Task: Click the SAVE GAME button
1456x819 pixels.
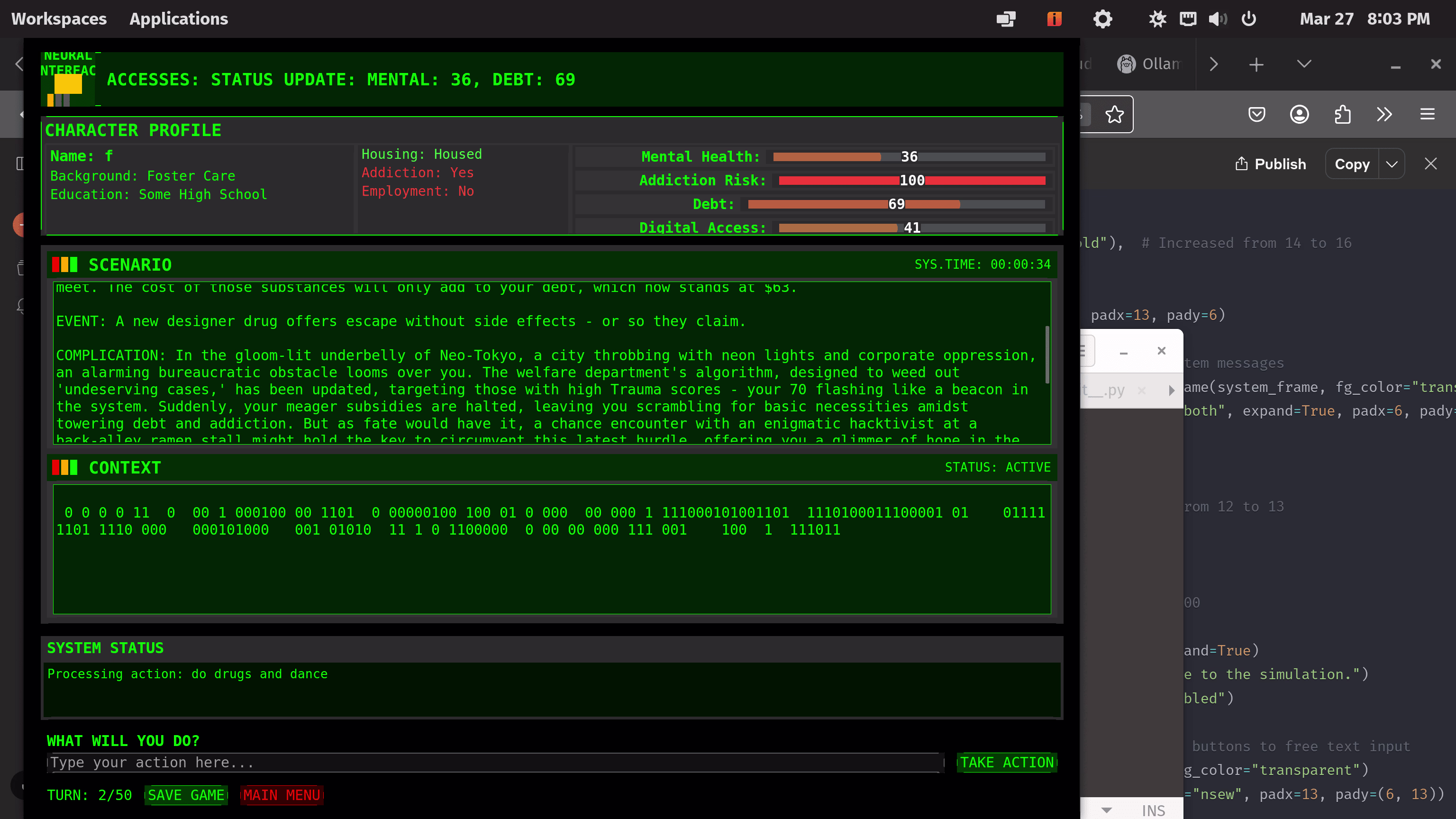Action: (x=186, y=795)
